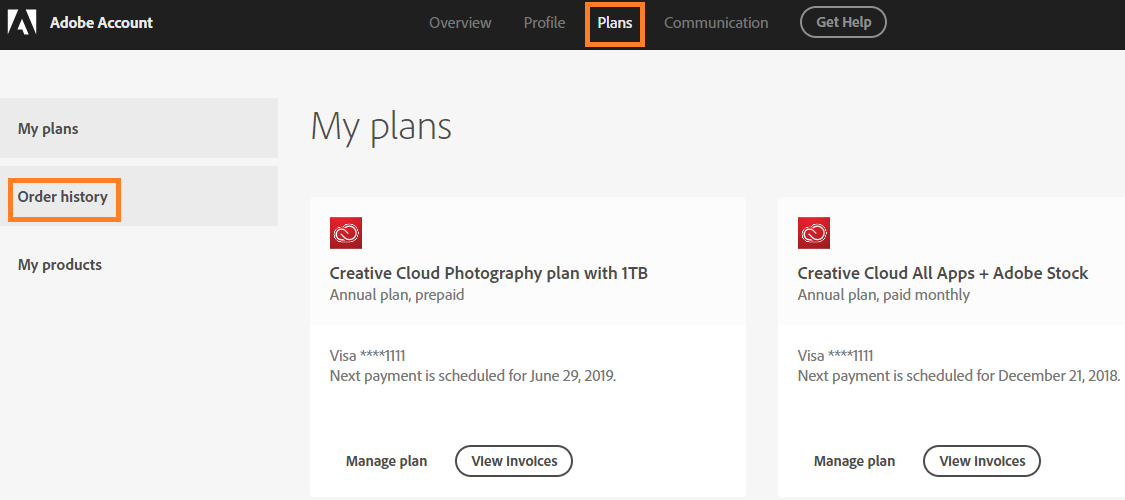Show My products in the sidebar

(x=60, y=265)
